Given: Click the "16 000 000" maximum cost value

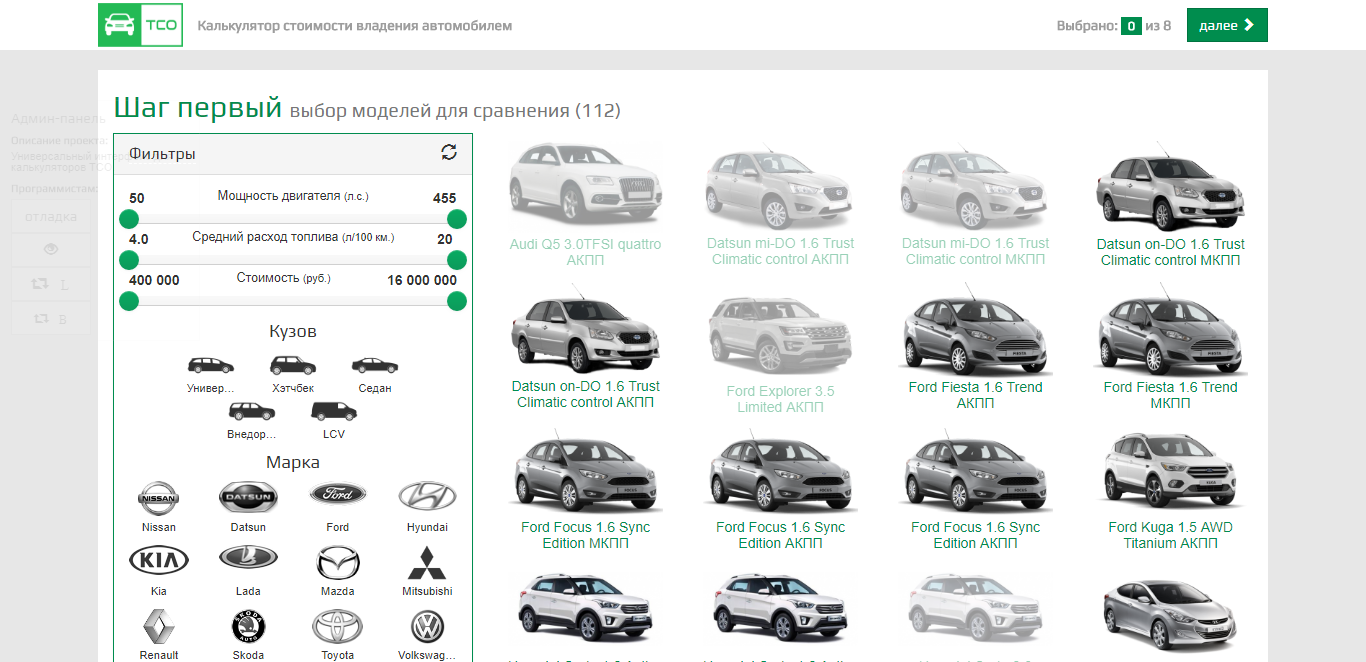Looking at the screenshot, I should (x=422, y=280).
